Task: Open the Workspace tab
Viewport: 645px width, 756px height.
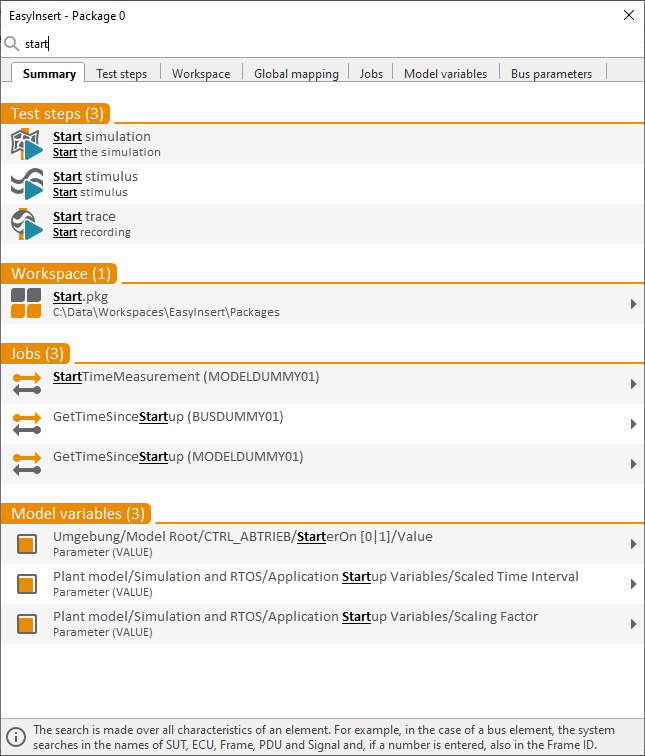Action: click(201, 73)
